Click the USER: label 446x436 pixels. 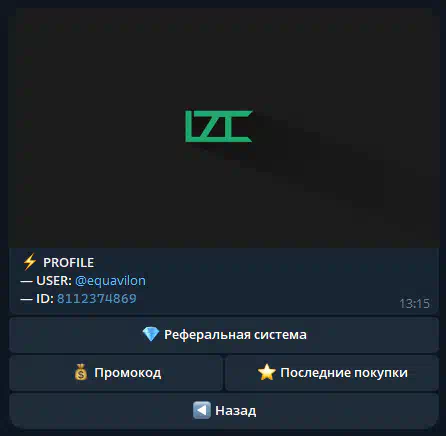[x=54, y=281]
